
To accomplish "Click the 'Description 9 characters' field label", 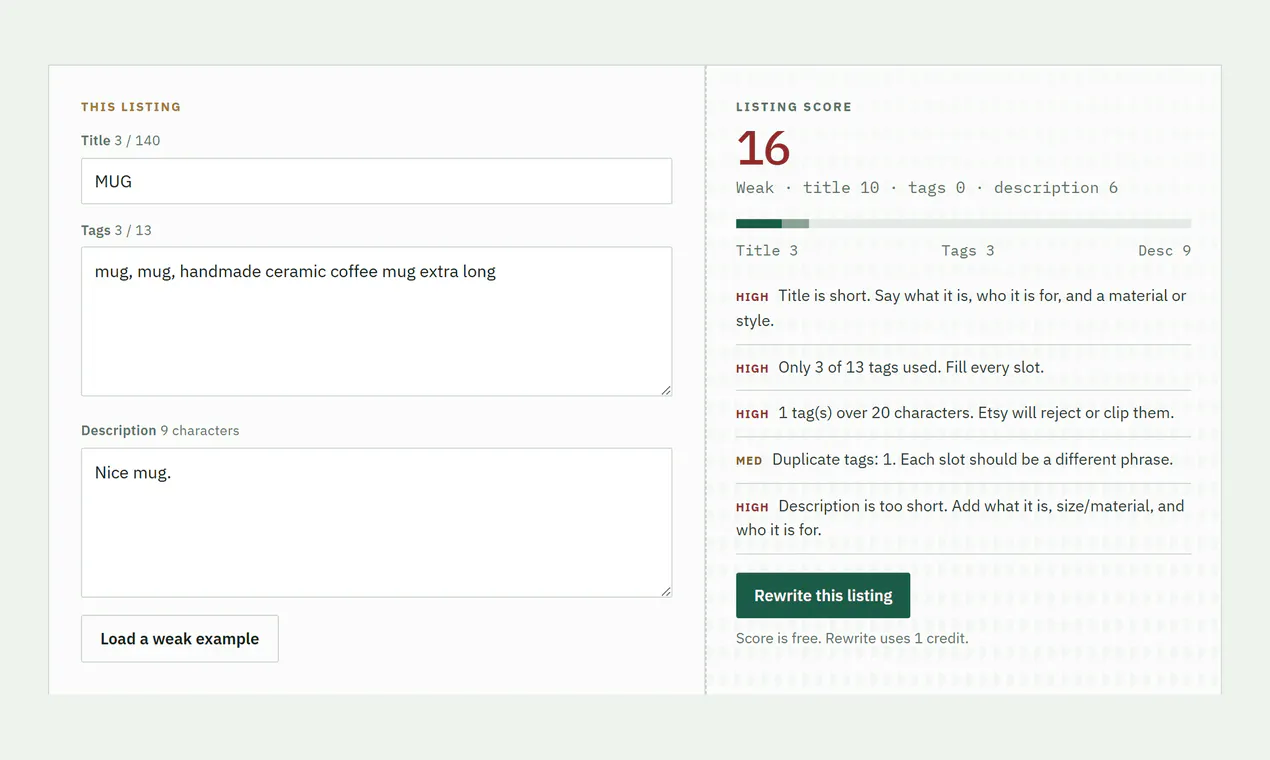I will (x=160, y=430).
